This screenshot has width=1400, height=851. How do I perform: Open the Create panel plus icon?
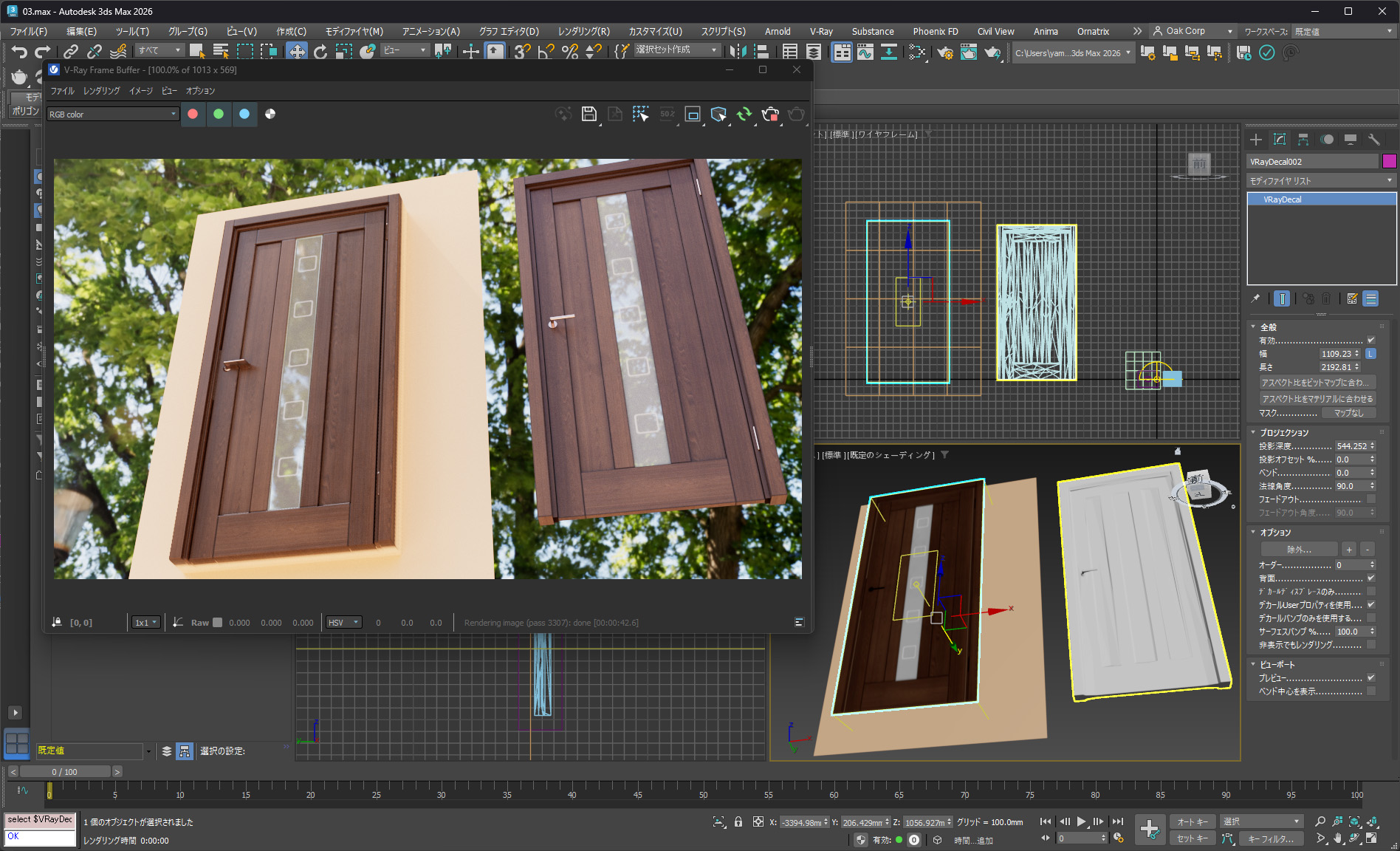[x=1255, y=140]
